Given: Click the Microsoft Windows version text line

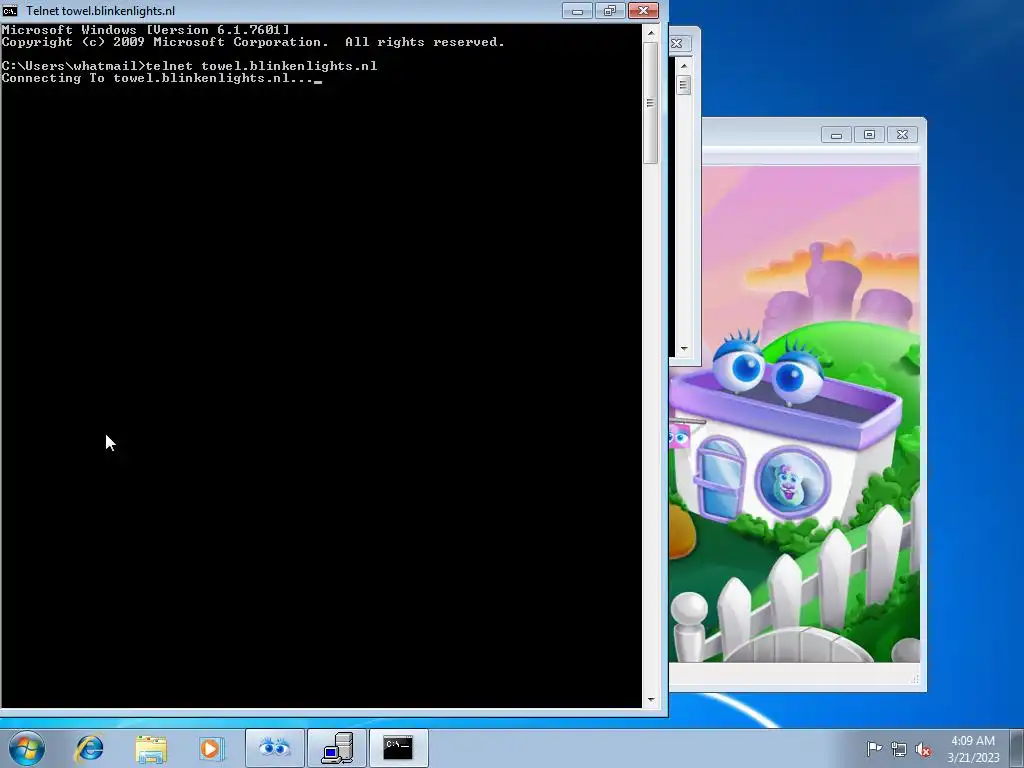Looking at the screenshot, I should click(145, 30).
